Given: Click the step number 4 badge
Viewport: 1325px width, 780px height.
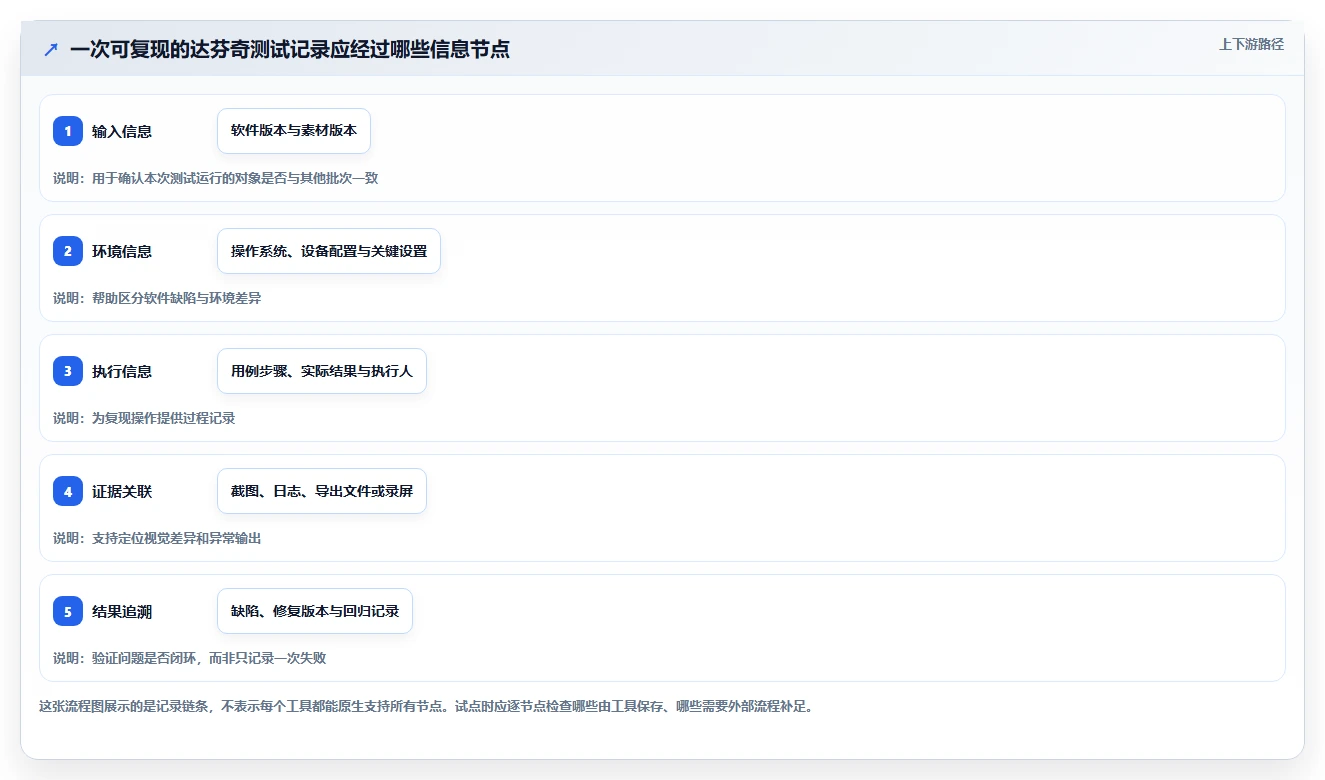Looking at the screenshot, I should pyautogui.click(x=68, y=491).
